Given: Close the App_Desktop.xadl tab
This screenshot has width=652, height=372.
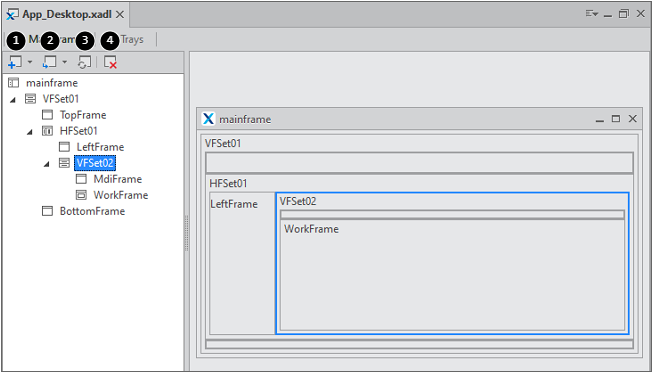Looking at the screenshot, I should (x=120, y=15).
